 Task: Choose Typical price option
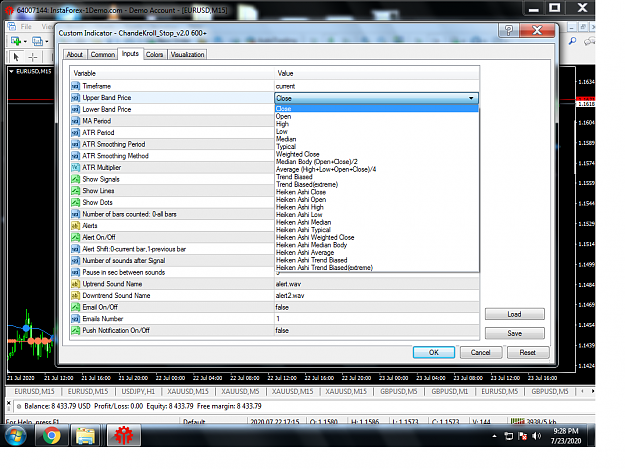coord(377,147)
